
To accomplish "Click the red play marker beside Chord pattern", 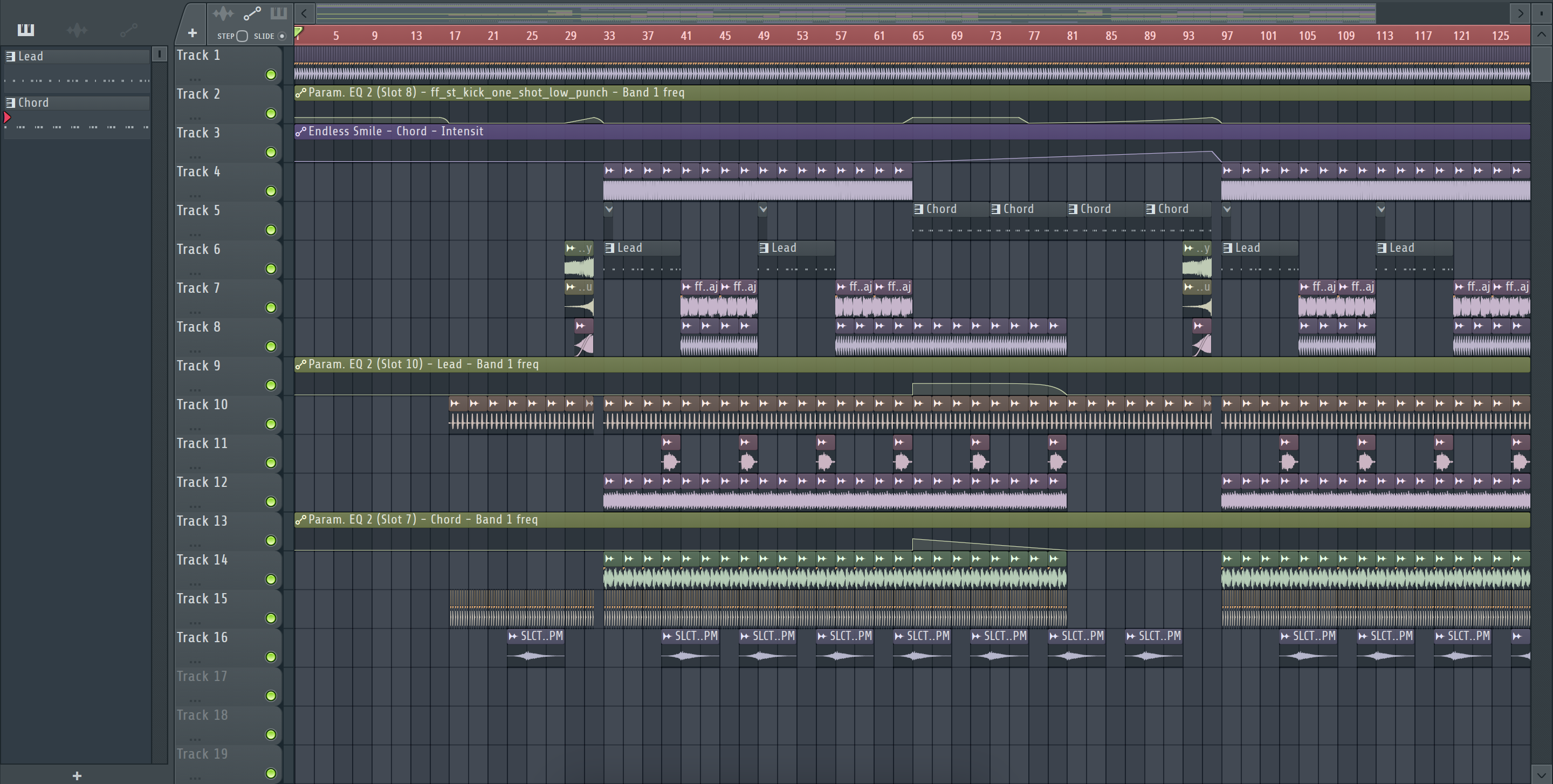I will point(7,118).
